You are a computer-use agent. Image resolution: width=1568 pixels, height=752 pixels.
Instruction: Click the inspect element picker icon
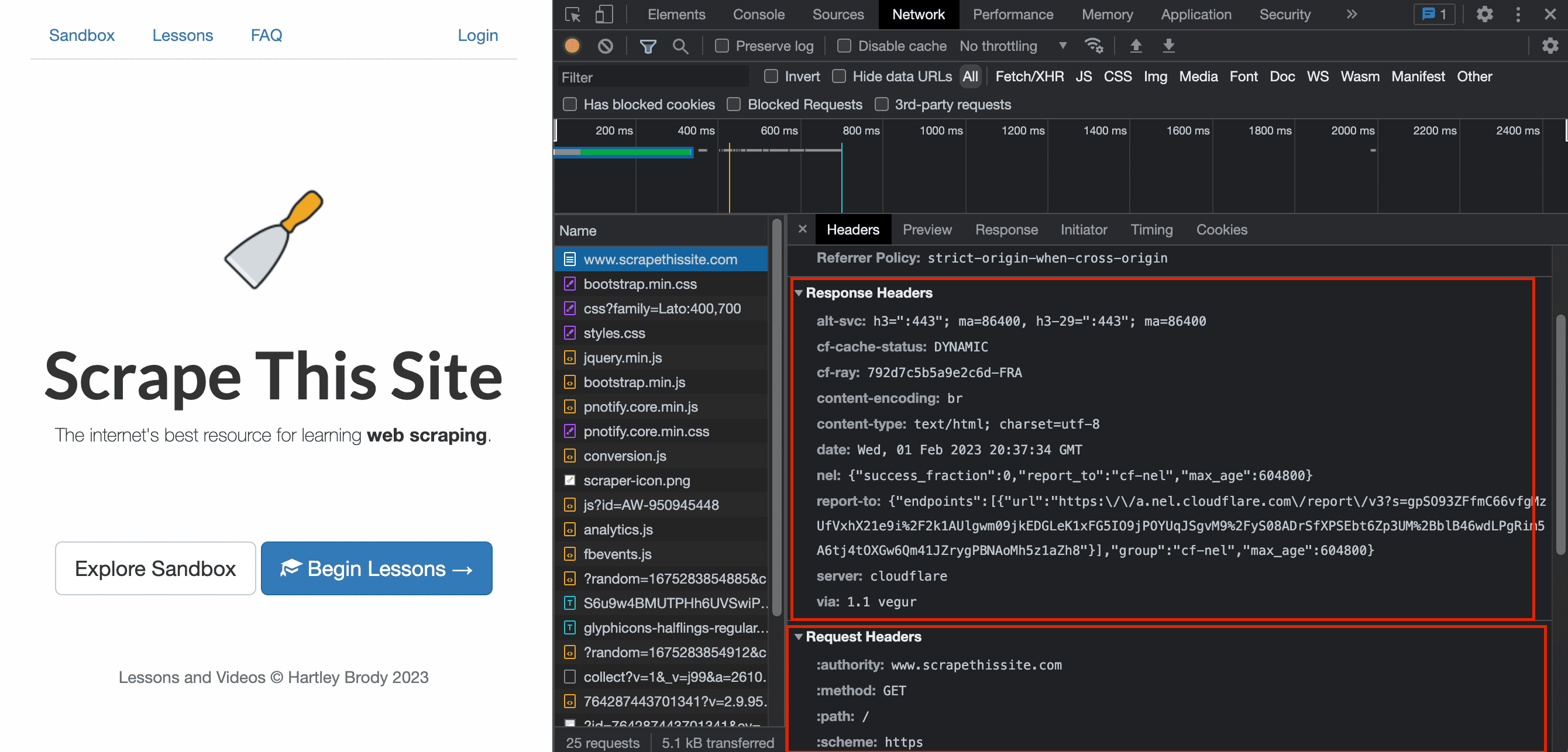572,15
